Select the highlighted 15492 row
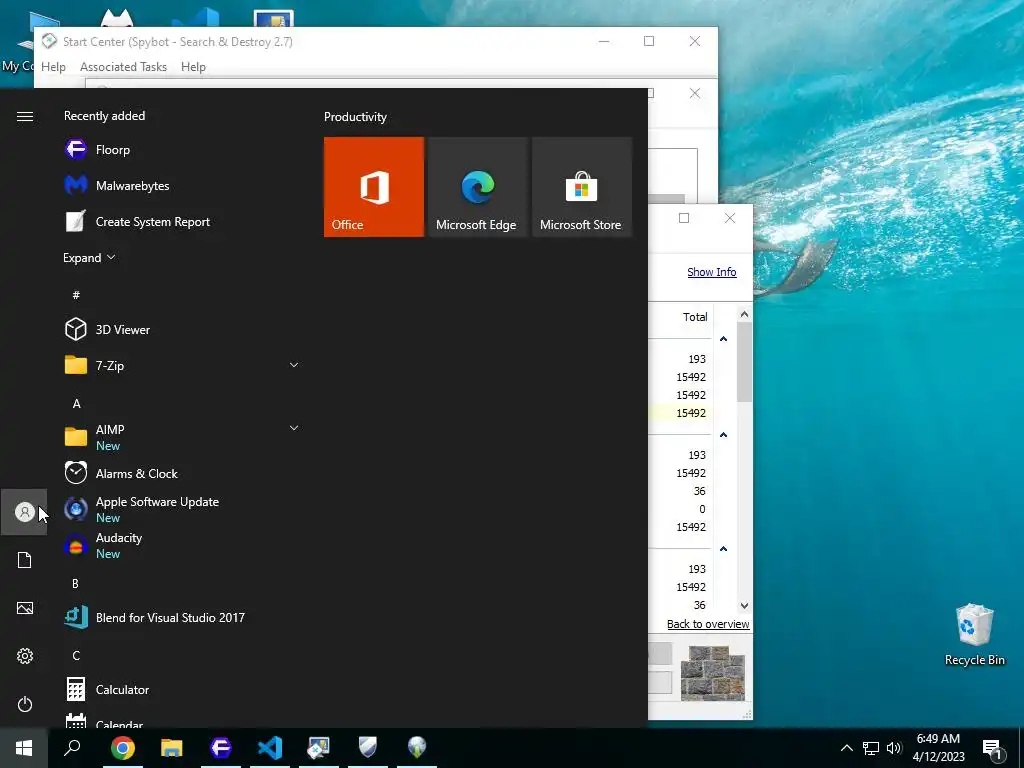Image resolution: width=1024 pixels, height=768 pixels. [679, 413]
